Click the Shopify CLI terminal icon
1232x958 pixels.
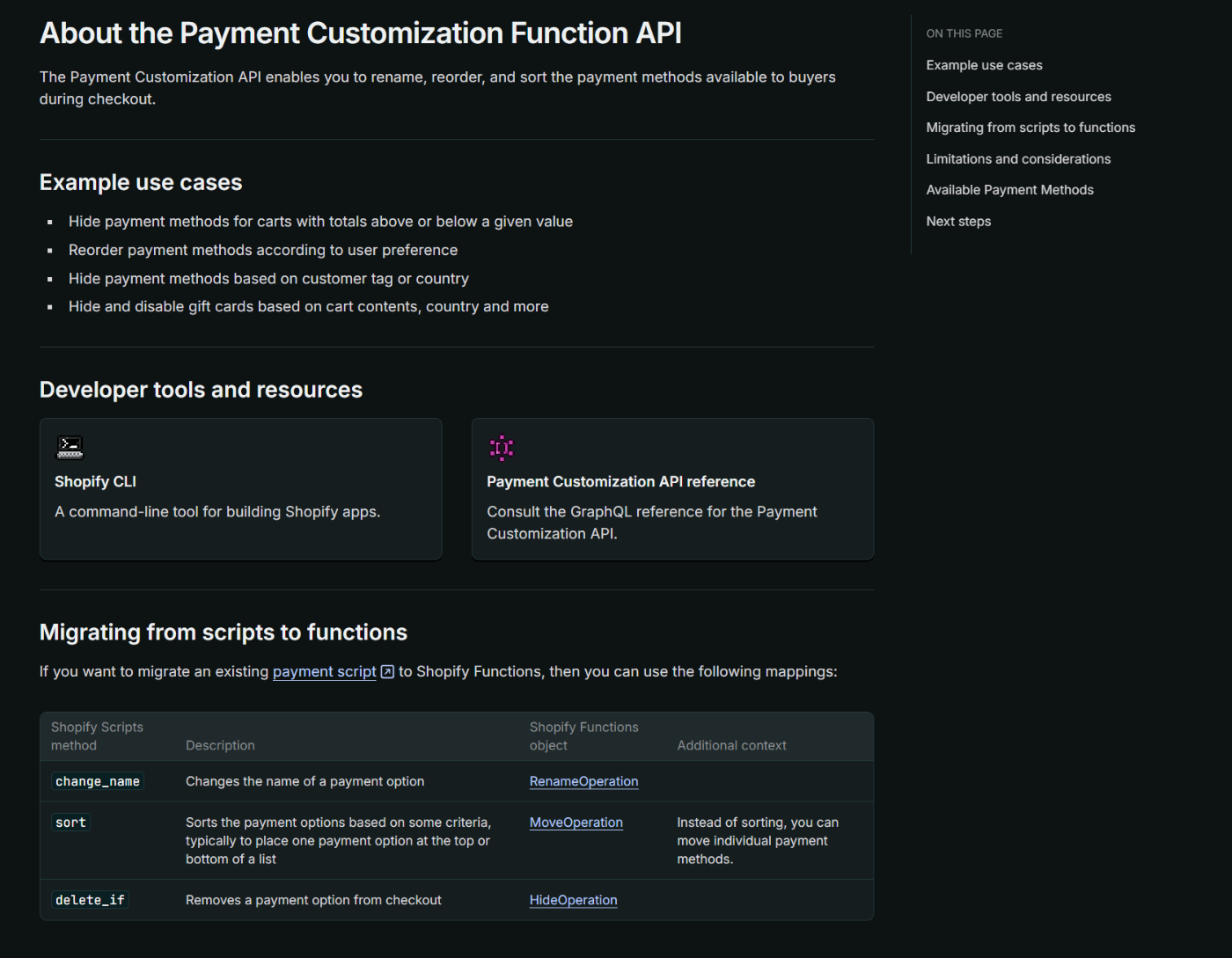pos(70,447)
